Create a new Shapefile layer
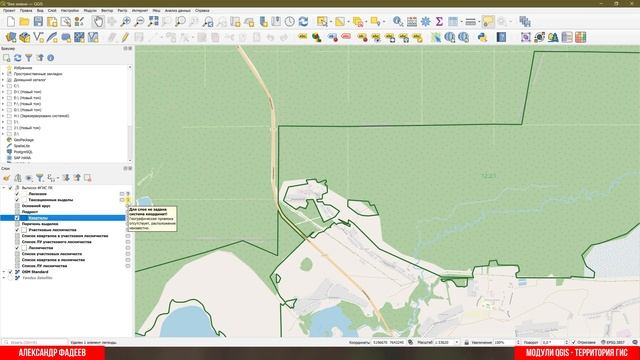This screenshot has width=640, height=360. 38,38
